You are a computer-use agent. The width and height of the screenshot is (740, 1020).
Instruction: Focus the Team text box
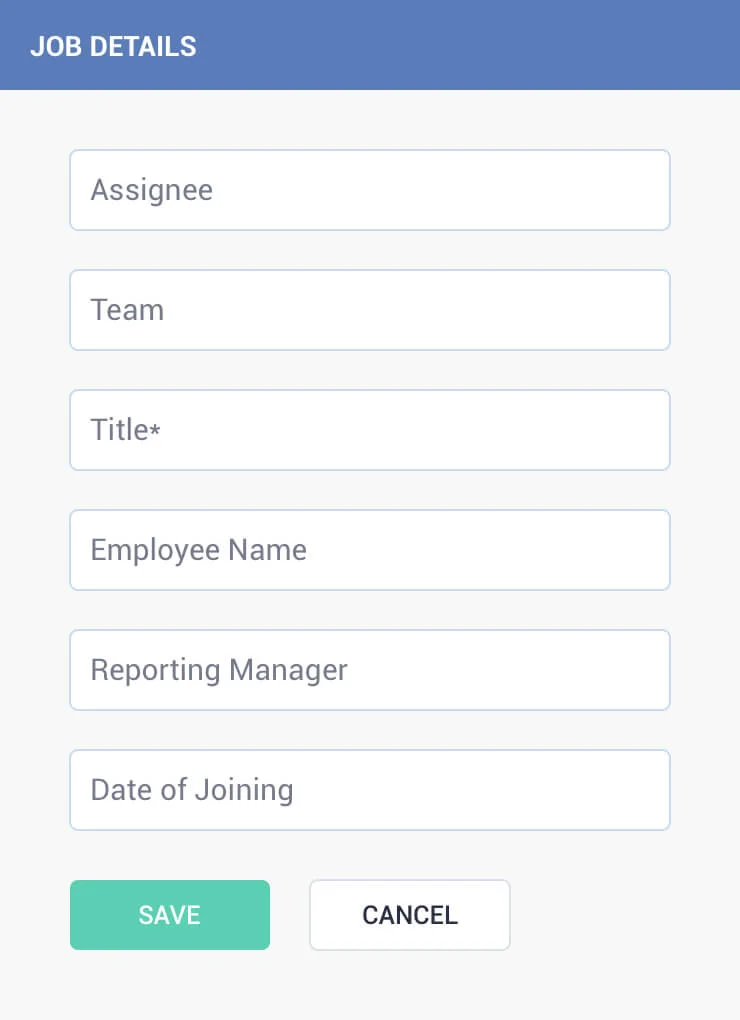(369, 310)
